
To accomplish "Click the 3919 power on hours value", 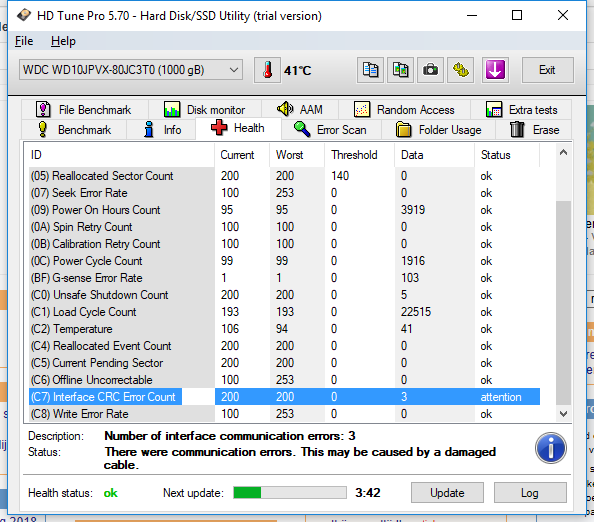I will point(413,210).
